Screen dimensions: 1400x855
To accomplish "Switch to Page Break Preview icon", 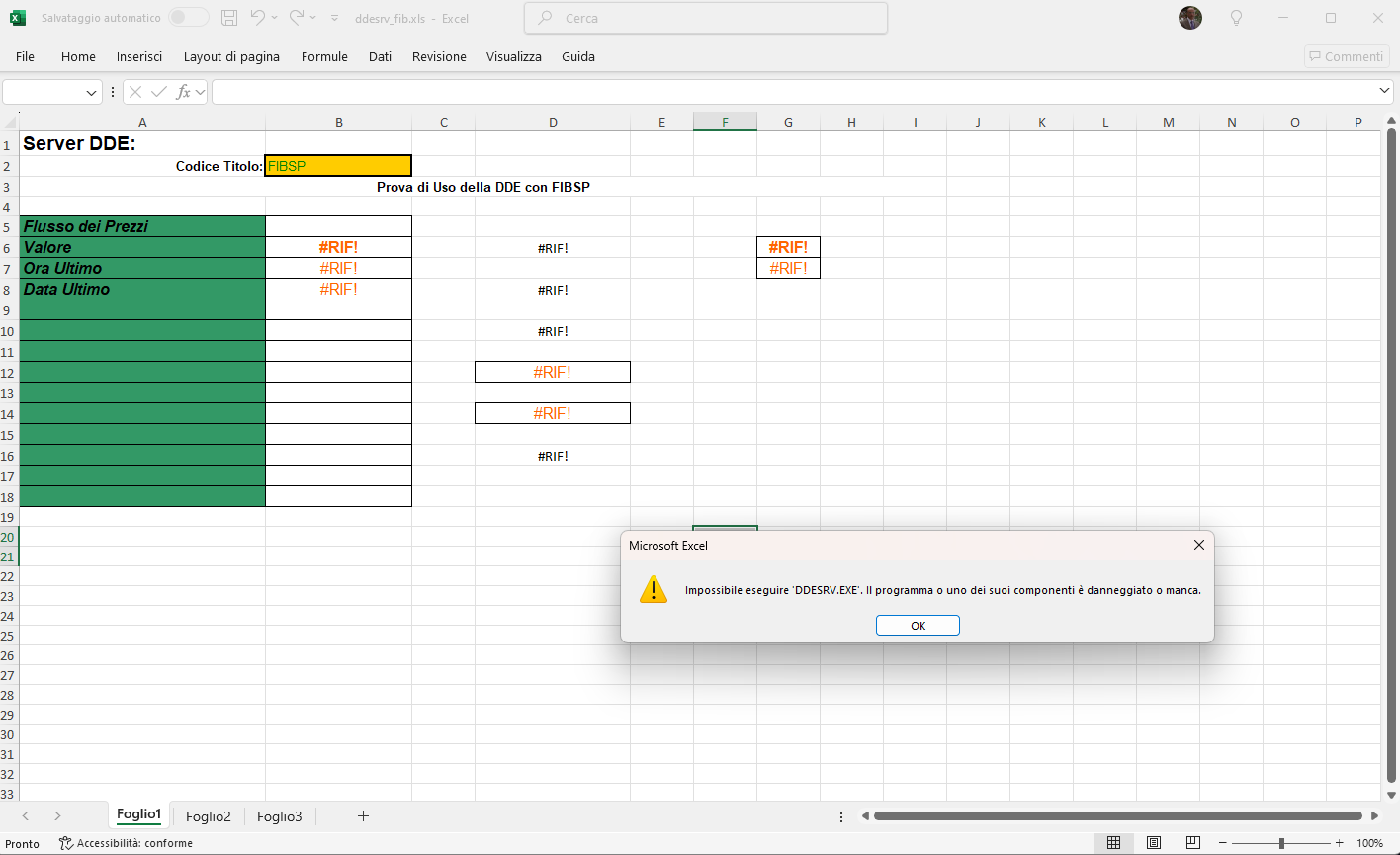I will pos(1193,843).
